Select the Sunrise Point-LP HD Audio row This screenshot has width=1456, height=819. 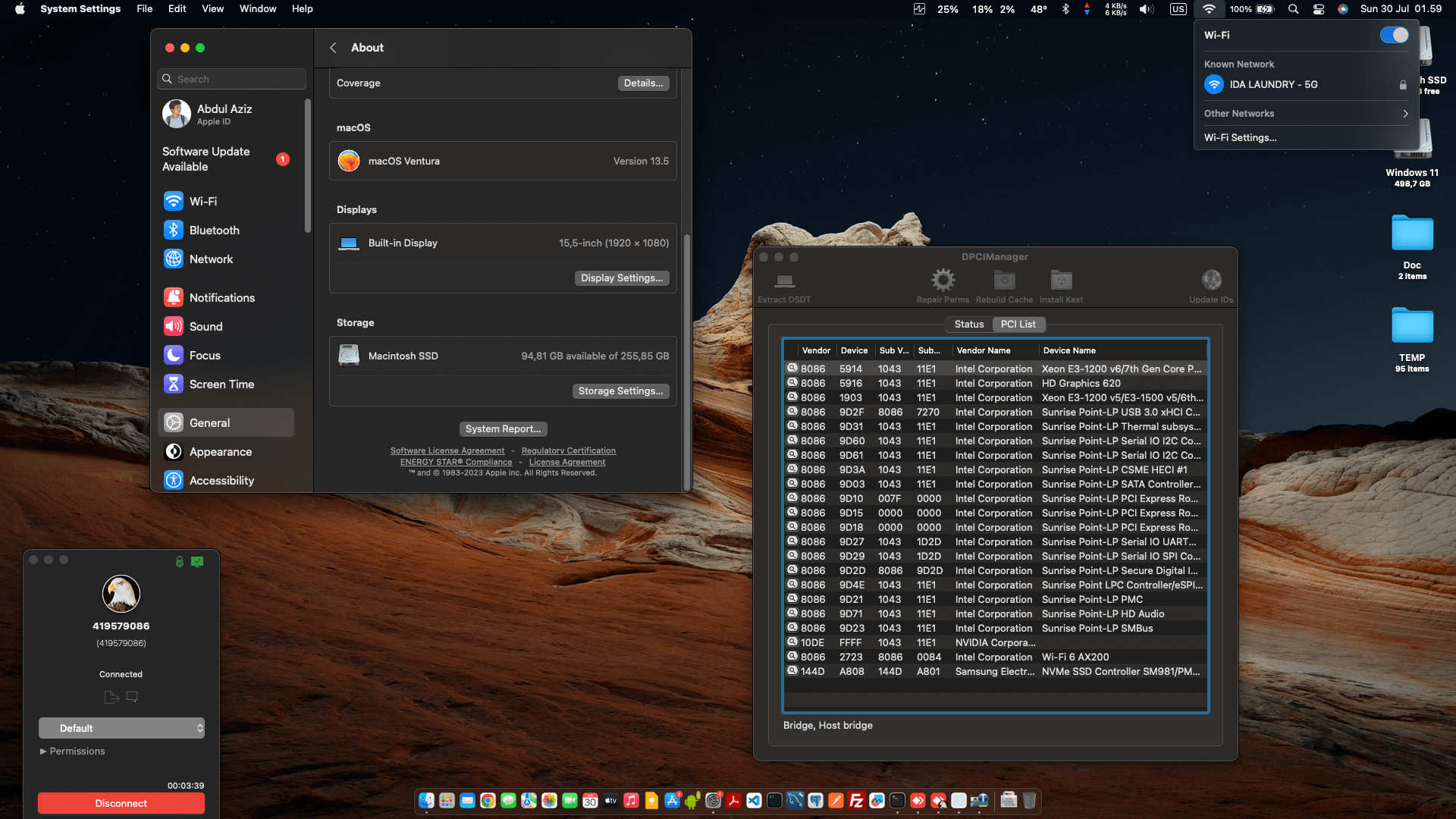pyautogui.click(x=996, y=614)
